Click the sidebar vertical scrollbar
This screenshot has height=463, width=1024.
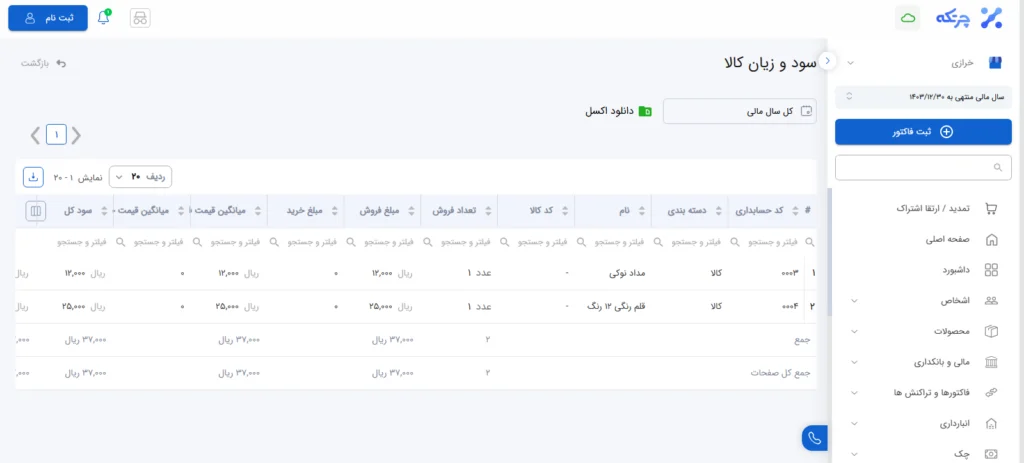pyautogui.click(x=829, y=251)
